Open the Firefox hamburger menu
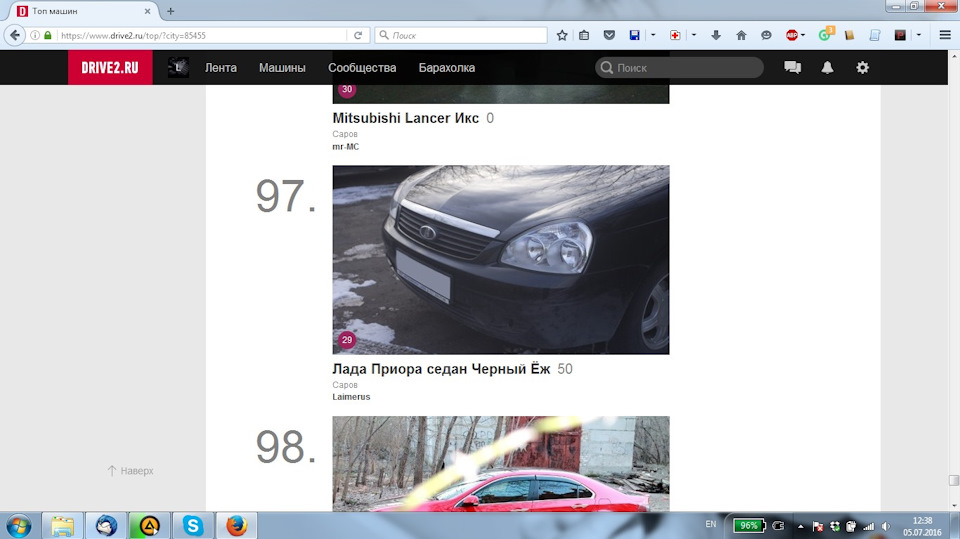Screen dimensions: 960x539 (945, 36)
